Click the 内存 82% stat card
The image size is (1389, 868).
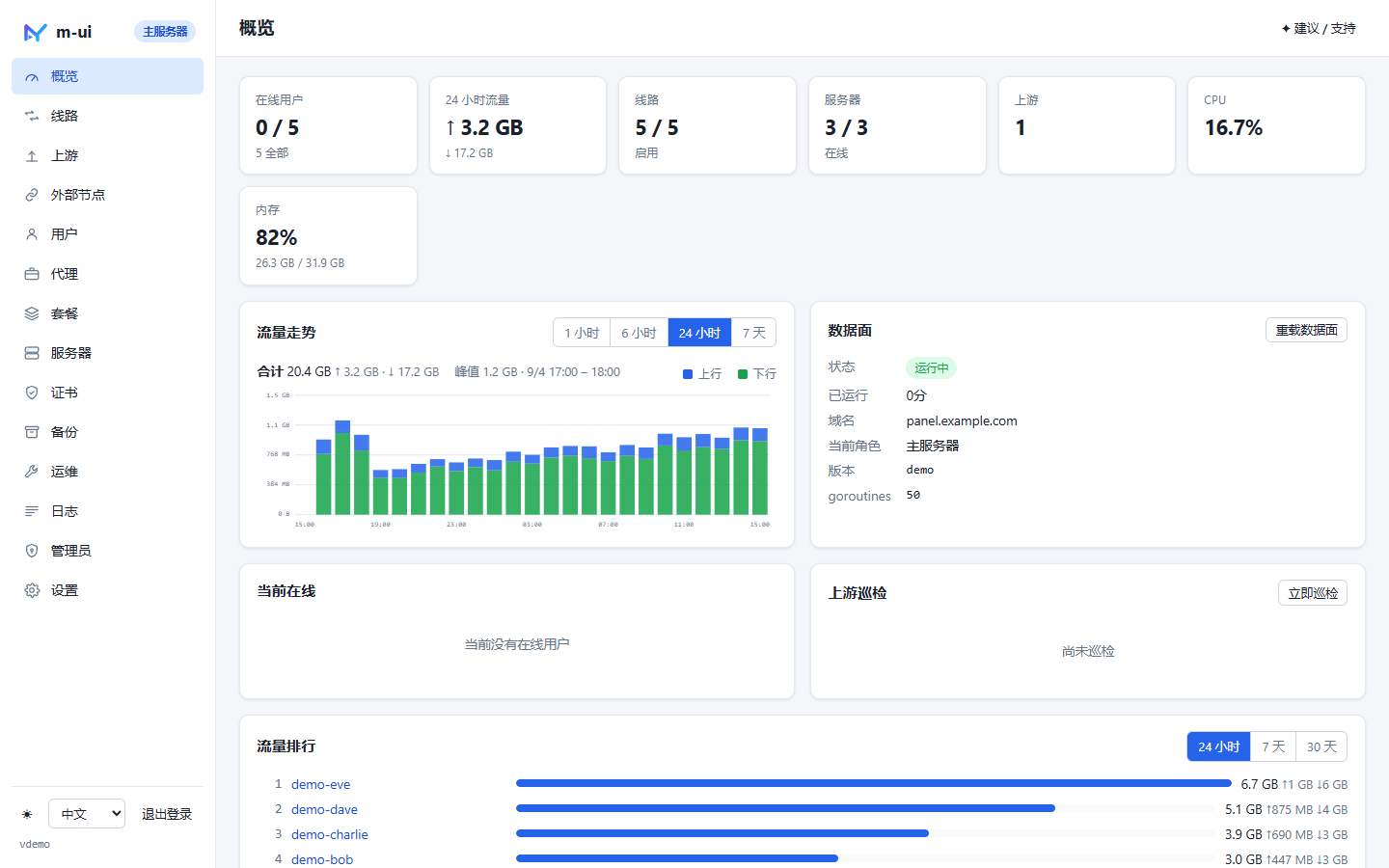[x=328, y=236]
